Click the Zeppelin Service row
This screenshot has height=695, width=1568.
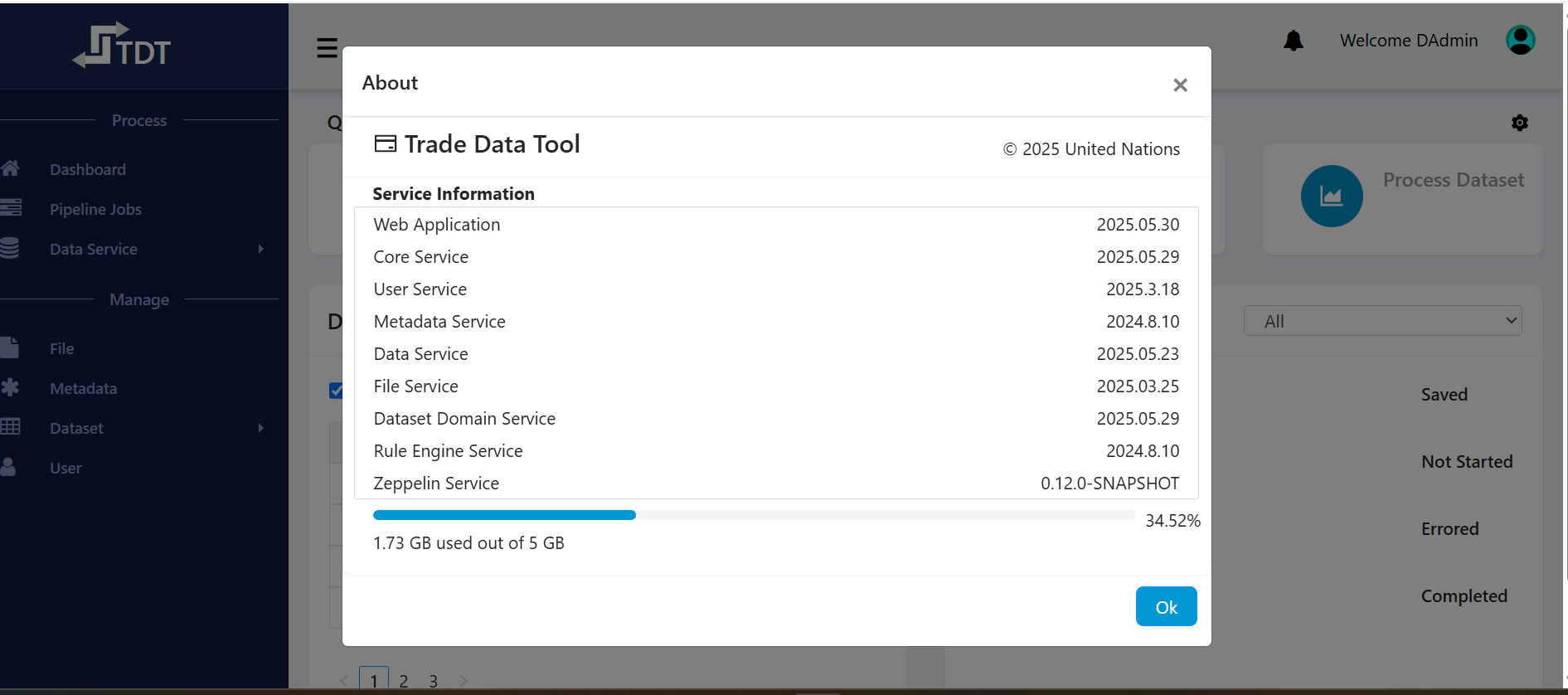click(775, 484)
